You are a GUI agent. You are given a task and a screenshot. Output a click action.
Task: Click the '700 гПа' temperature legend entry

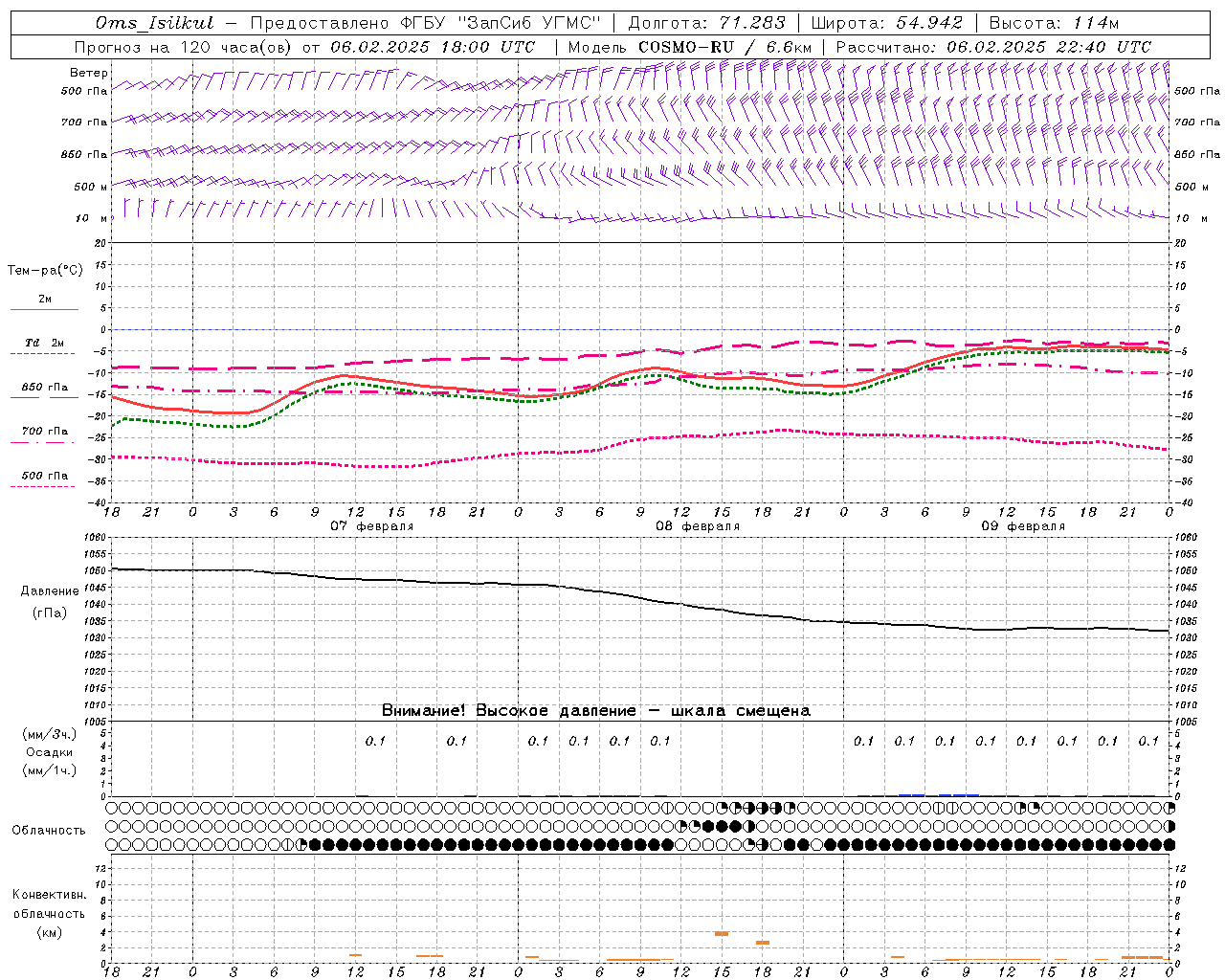pos(45,432)
